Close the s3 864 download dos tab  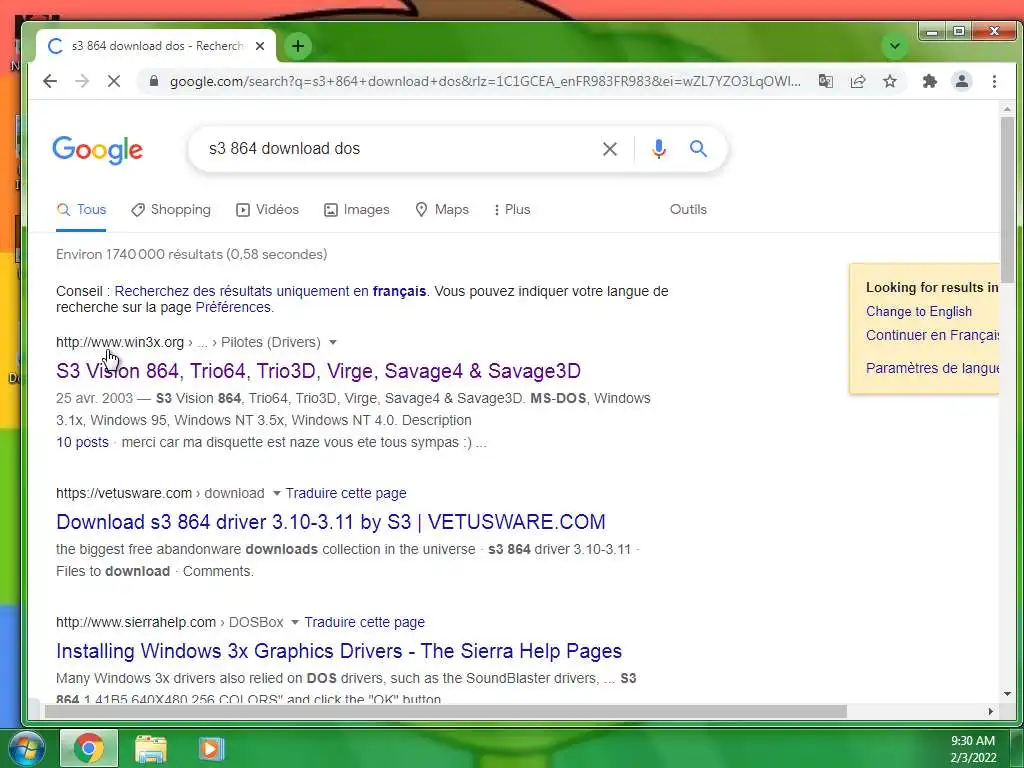[260, 46]
